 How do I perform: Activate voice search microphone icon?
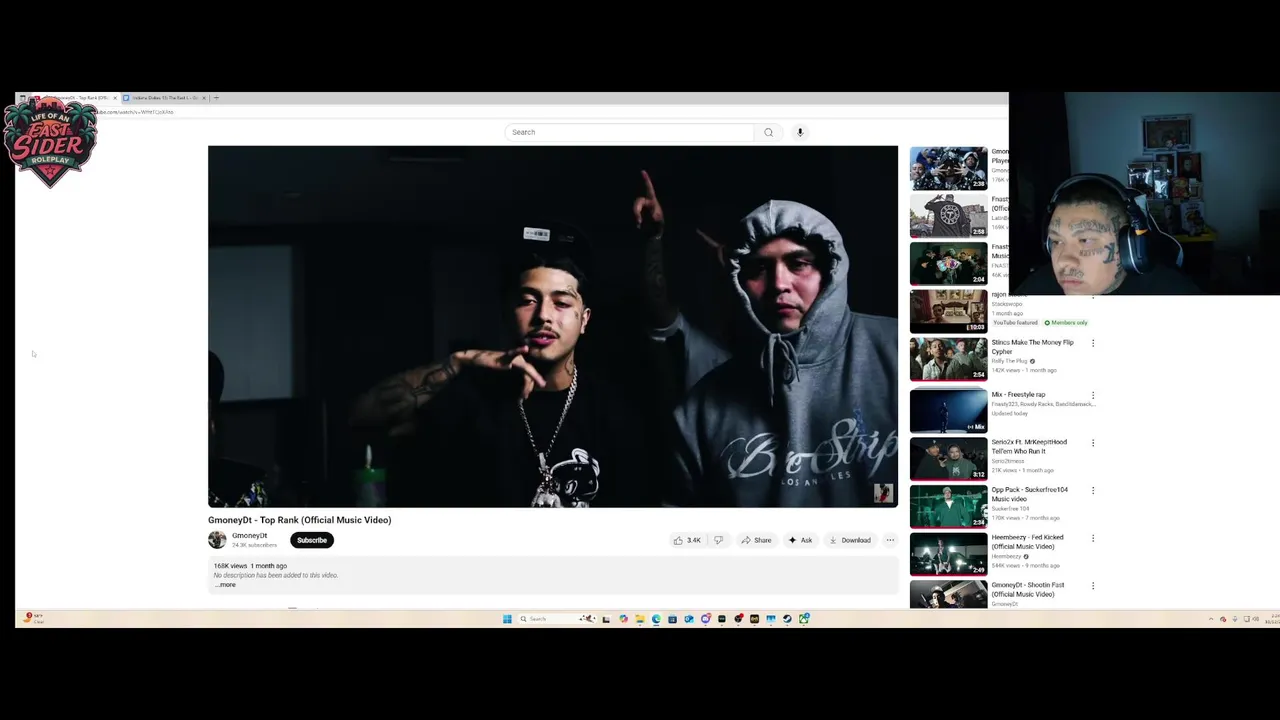(800, 132)
